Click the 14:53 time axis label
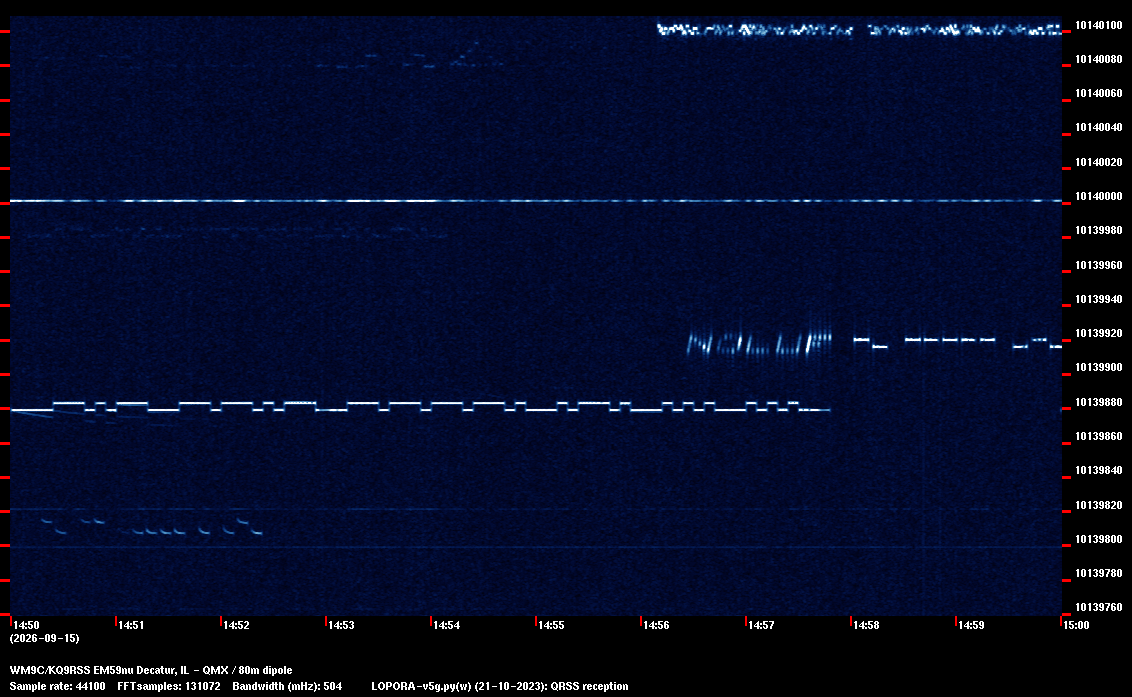The width and height of the screenshot is (1132, 697). click(341, 625)
